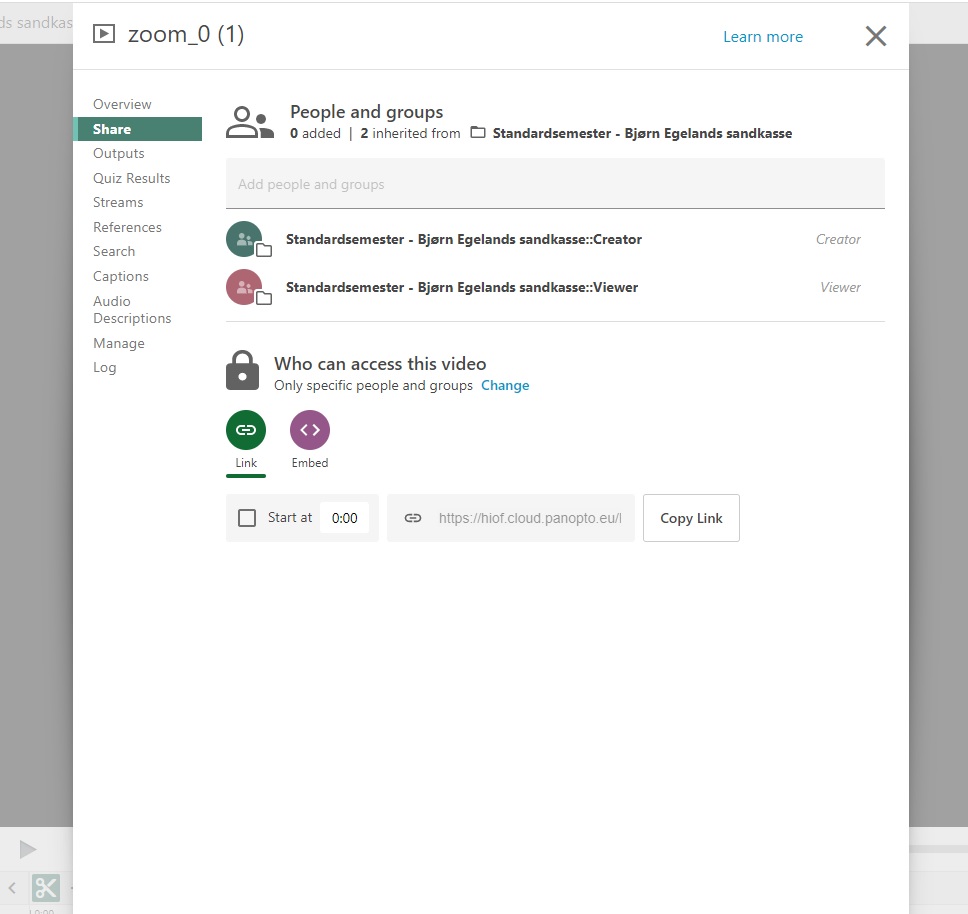Open the Quiz Results tab
968x914 pixels.
(131, 178)
